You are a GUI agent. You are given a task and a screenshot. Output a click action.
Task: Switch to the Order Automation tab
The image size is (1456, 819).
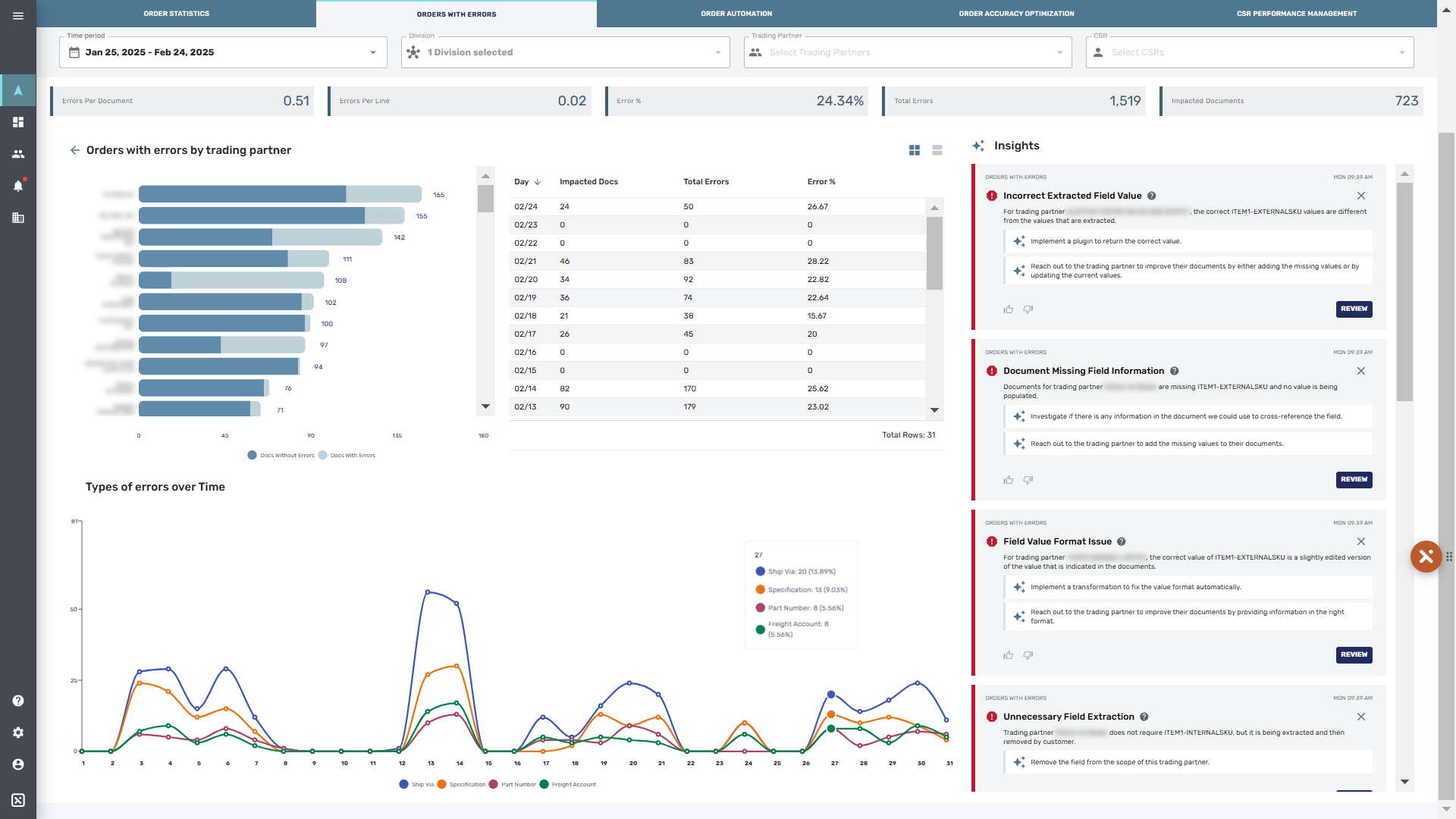click(736, 13)
